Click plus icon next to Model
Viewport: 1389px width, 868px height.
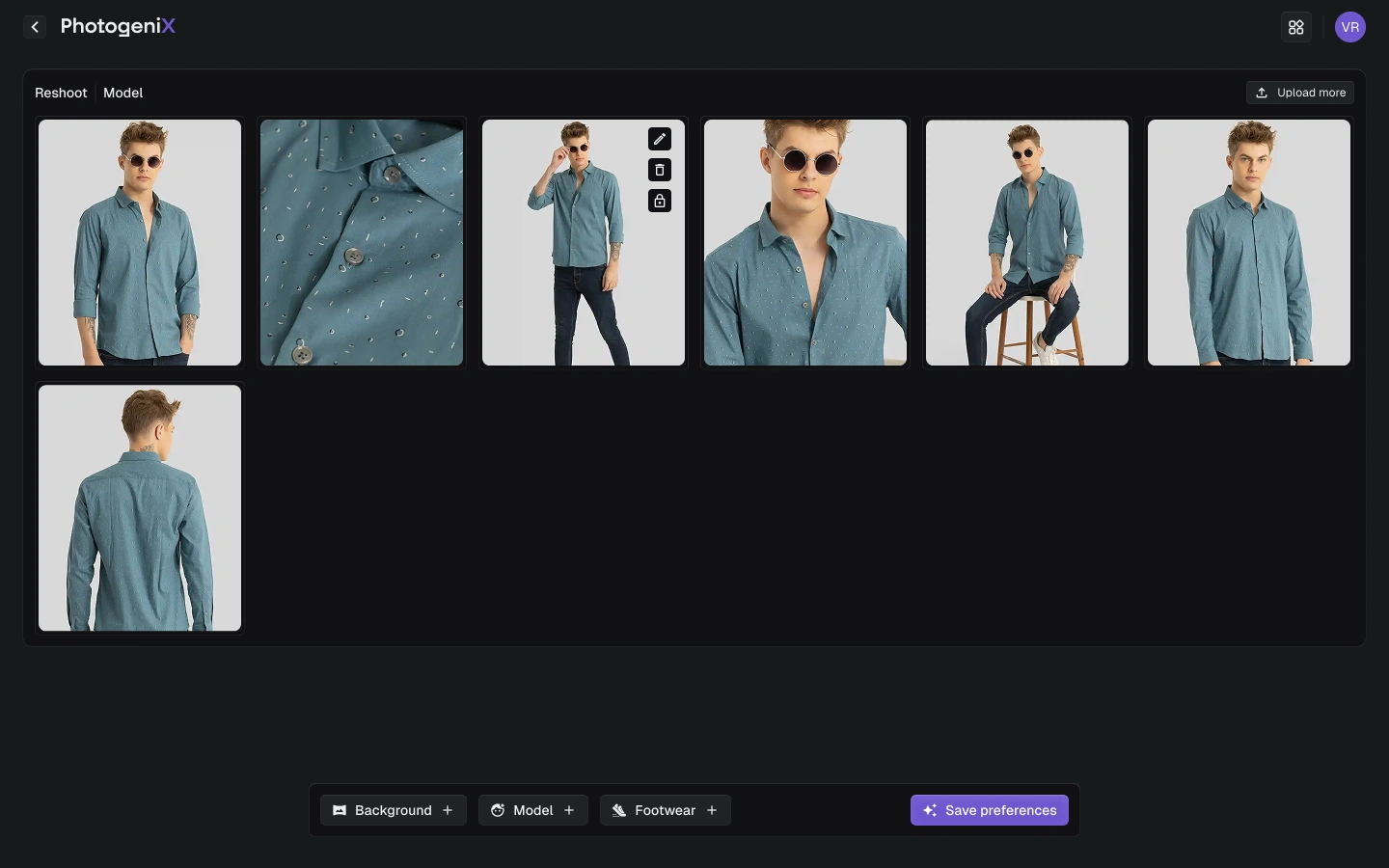click(x=569, y=810)
